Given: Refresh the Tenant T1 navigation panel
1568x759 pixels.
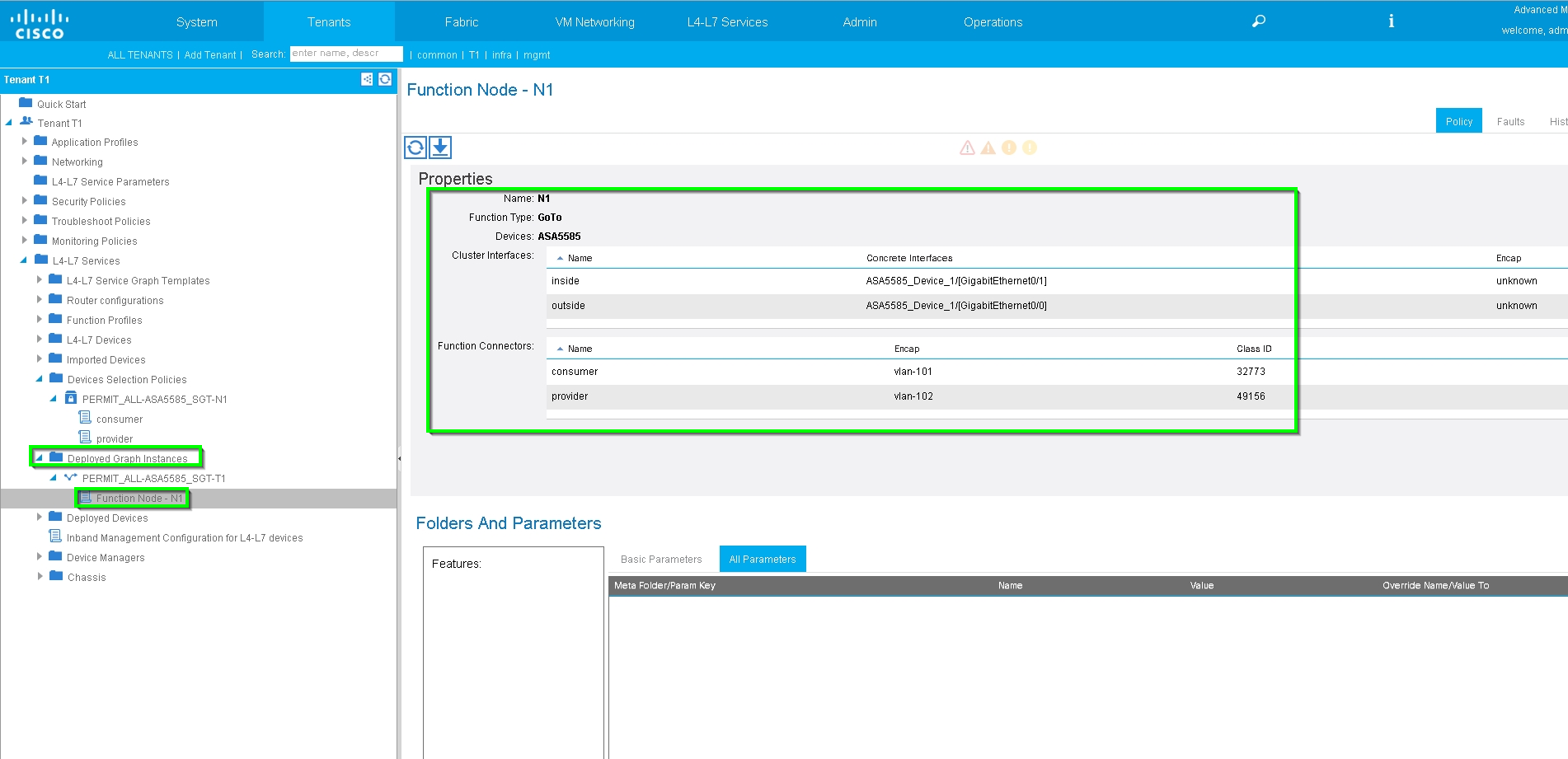Looking at the screenshot, I should 385,79.
